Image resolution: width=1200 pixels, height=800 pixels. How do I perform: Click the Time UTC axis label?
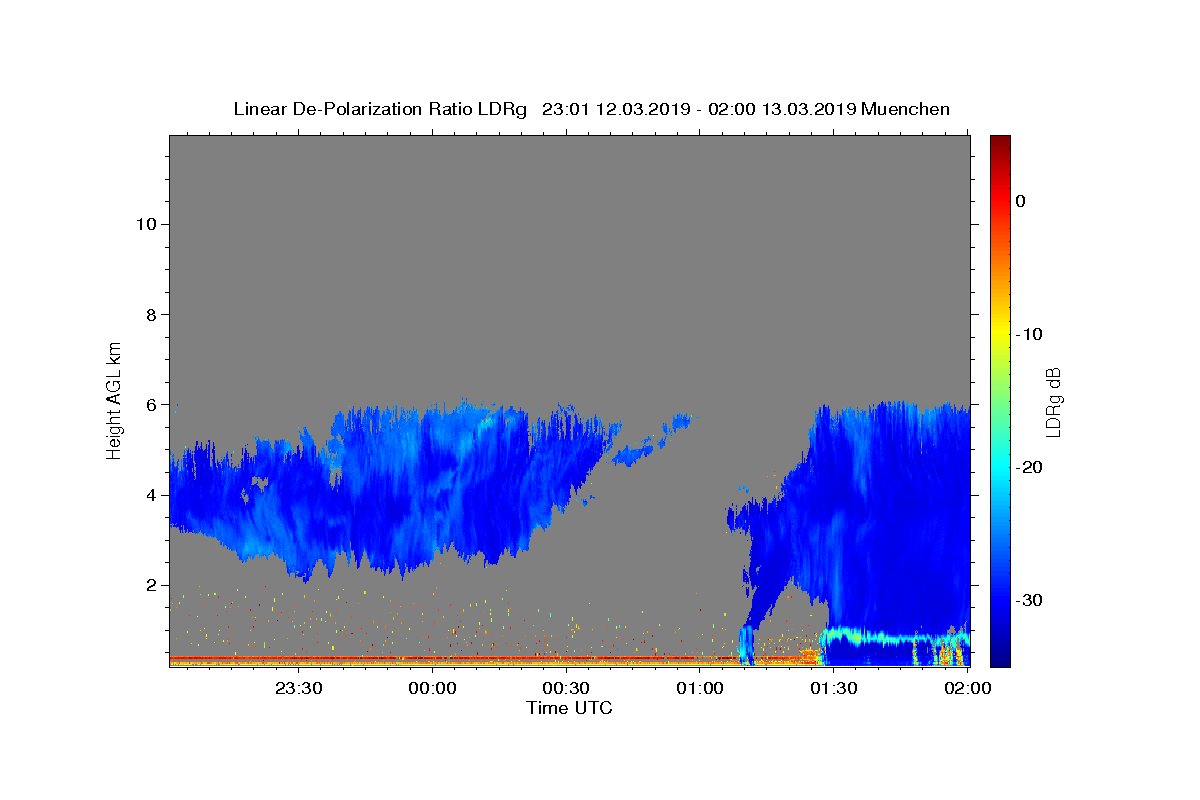(569, 708)
